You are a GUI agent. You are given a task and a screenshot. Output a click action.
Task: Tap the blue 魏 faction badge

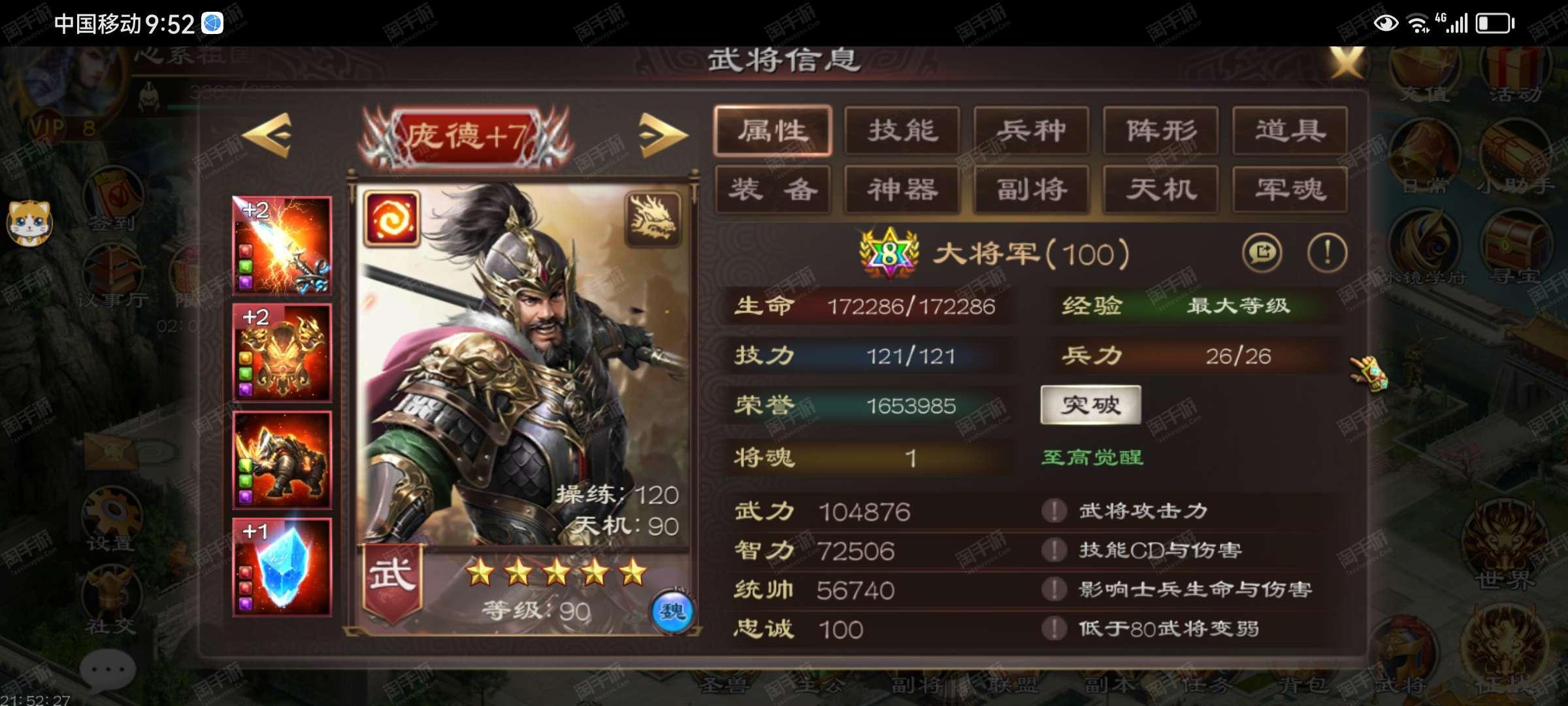coord(672,612)
